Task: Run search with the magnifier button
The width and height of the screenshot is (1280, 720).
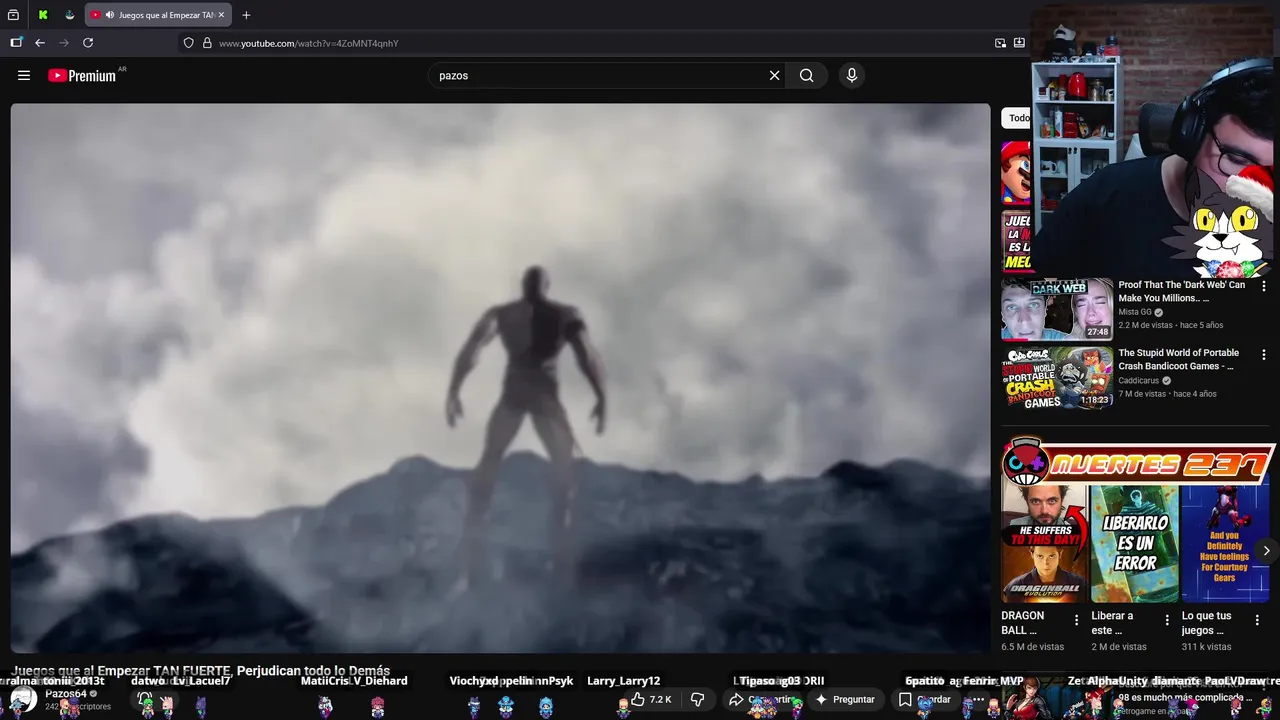Action: (x=806, y=75)
